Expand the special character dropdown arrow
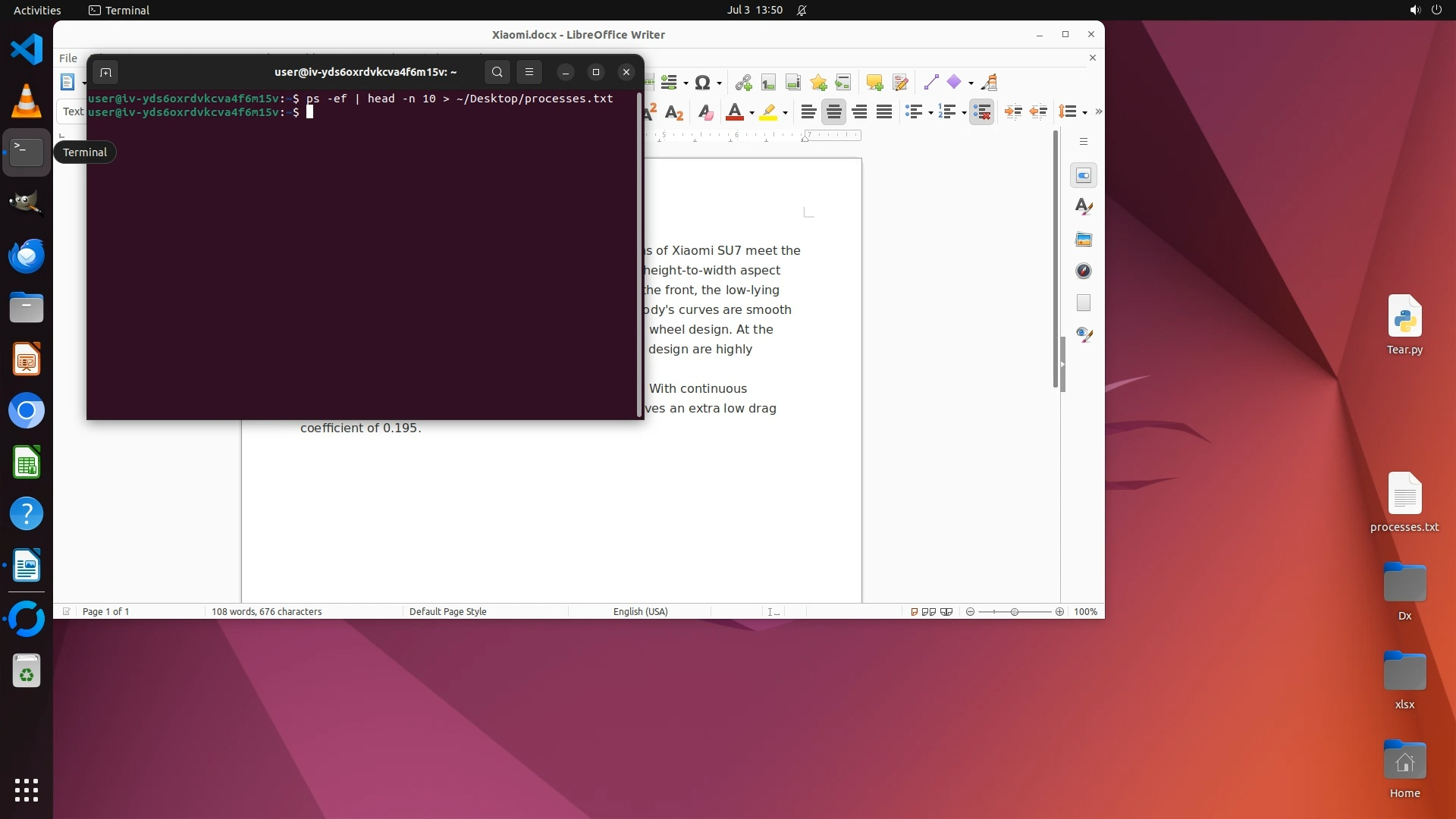The image size is (1456, 819). click(719, 83)
